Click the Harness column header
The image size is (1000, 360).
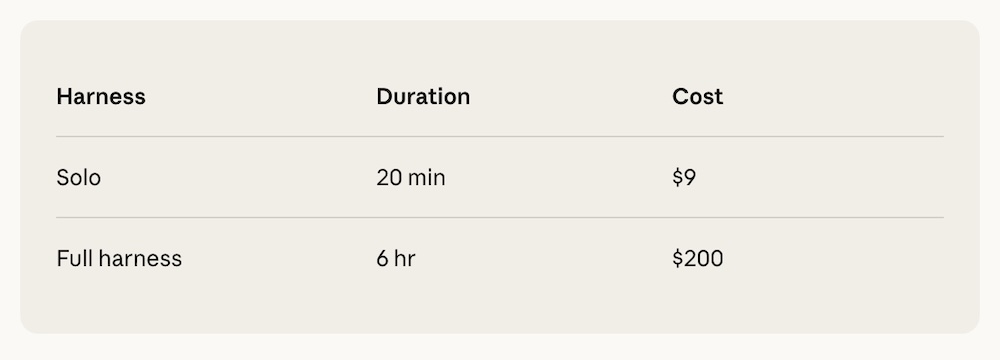101,96
